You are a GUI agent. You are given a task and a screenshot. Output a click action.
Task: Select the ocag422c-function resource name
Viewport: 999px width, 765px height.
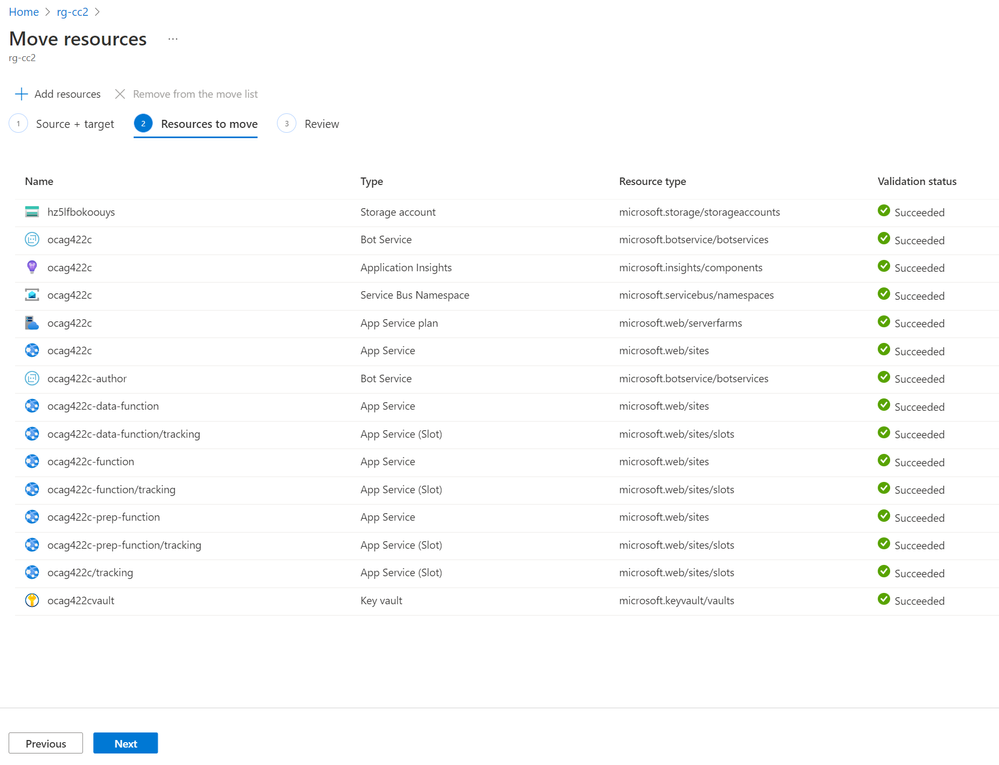[x=90, y=461]
